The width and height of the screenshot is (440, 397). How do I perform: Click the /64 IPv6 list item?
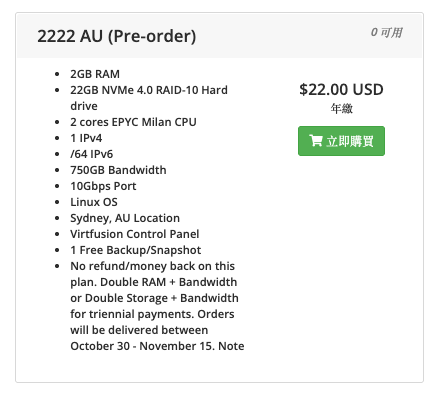[92, 154]
